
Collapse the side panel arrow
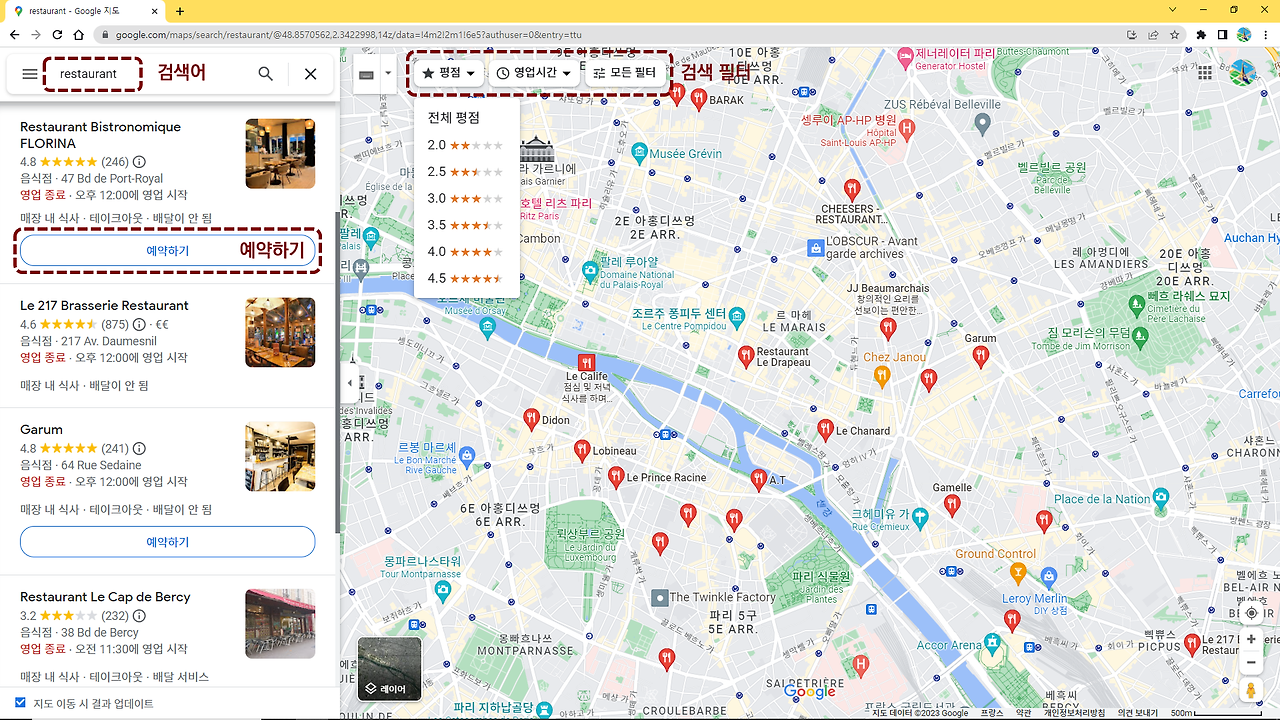click(x=349, y=383)
